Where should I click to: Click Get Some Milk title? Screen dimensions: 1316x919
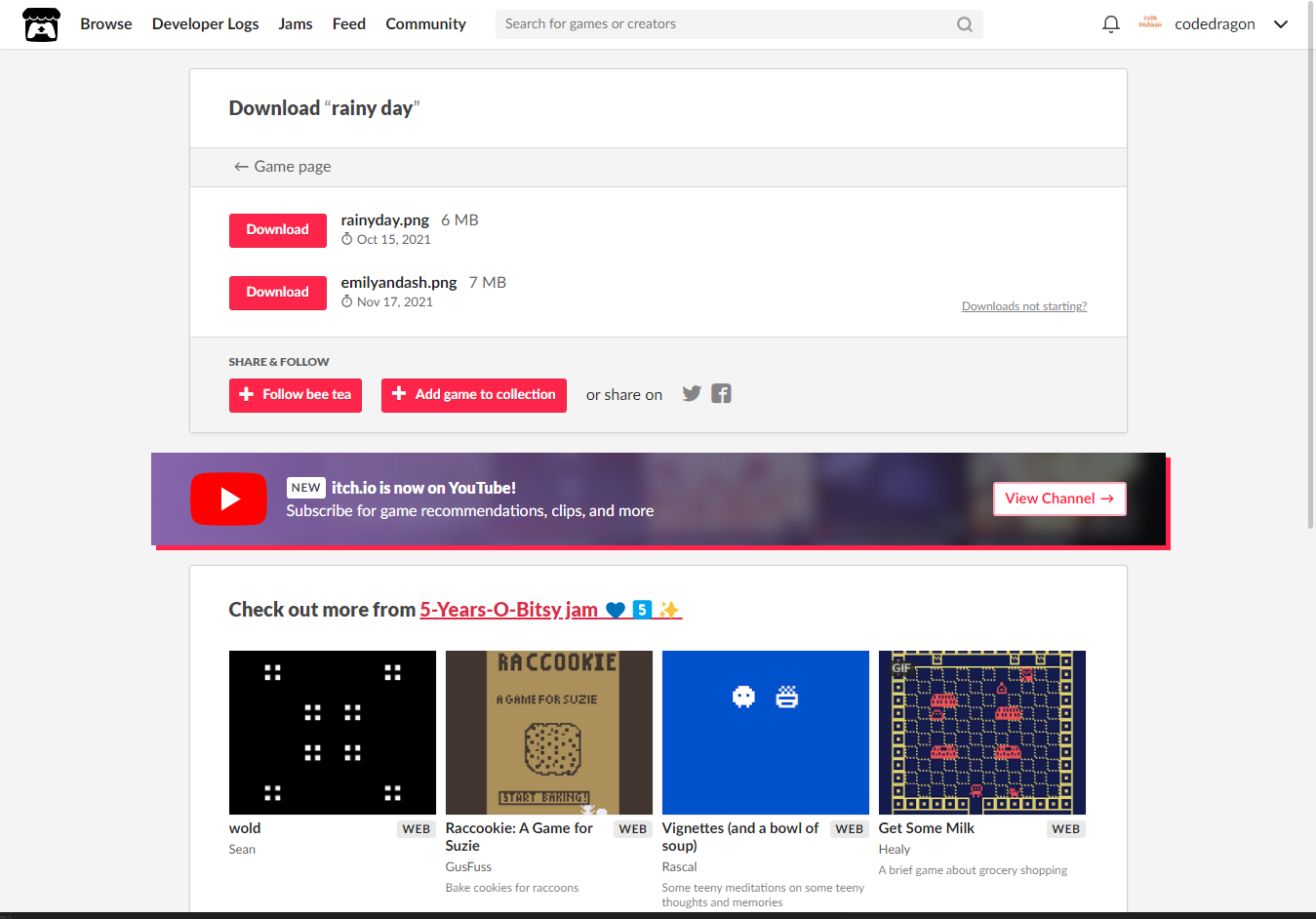927,828
